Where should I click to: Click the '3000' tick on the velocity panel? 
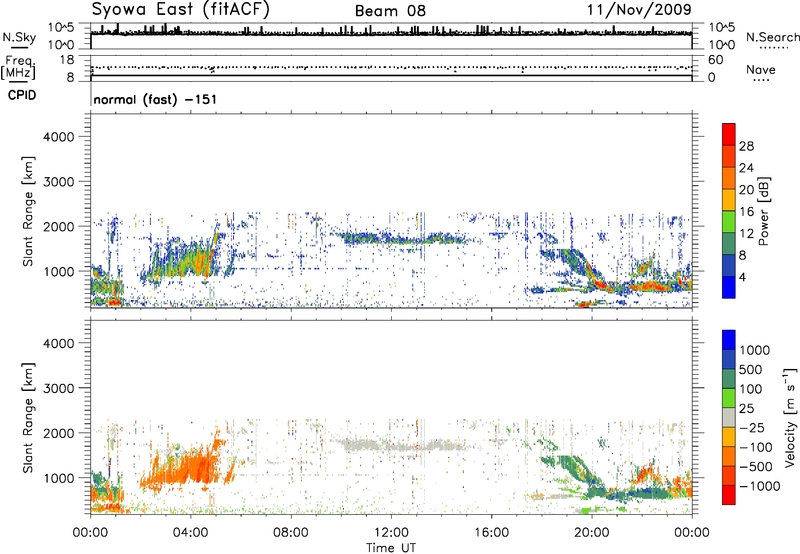click(x=58, y=388)
